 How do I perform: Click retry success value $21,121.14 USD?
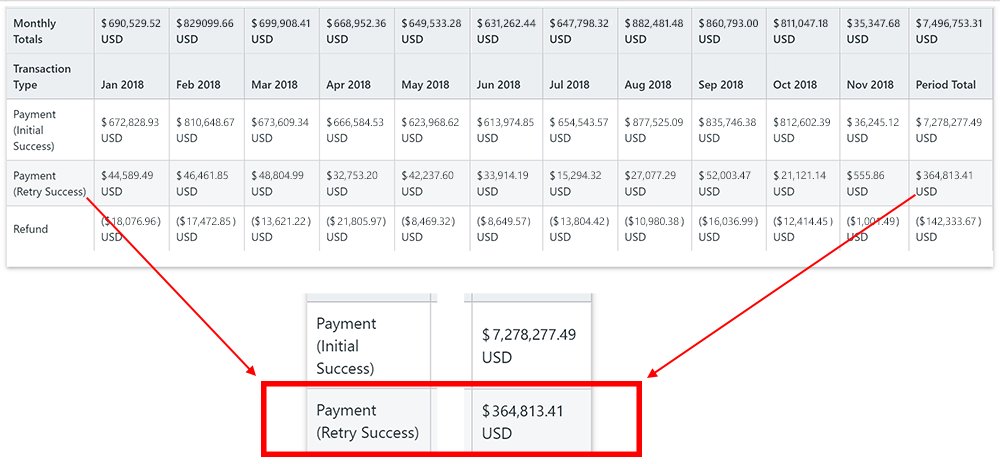click(x=800, y=184)
